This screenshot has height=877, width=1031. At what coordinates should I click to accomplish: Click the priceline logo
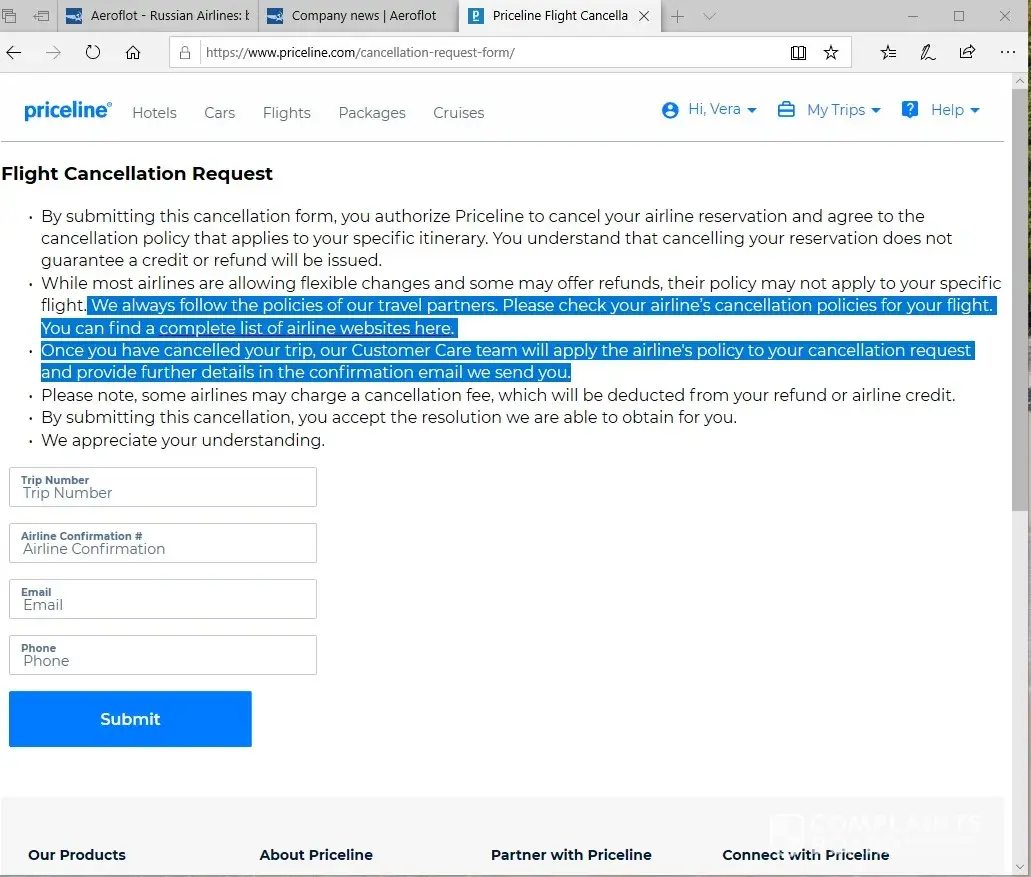[x=68, y=110]
